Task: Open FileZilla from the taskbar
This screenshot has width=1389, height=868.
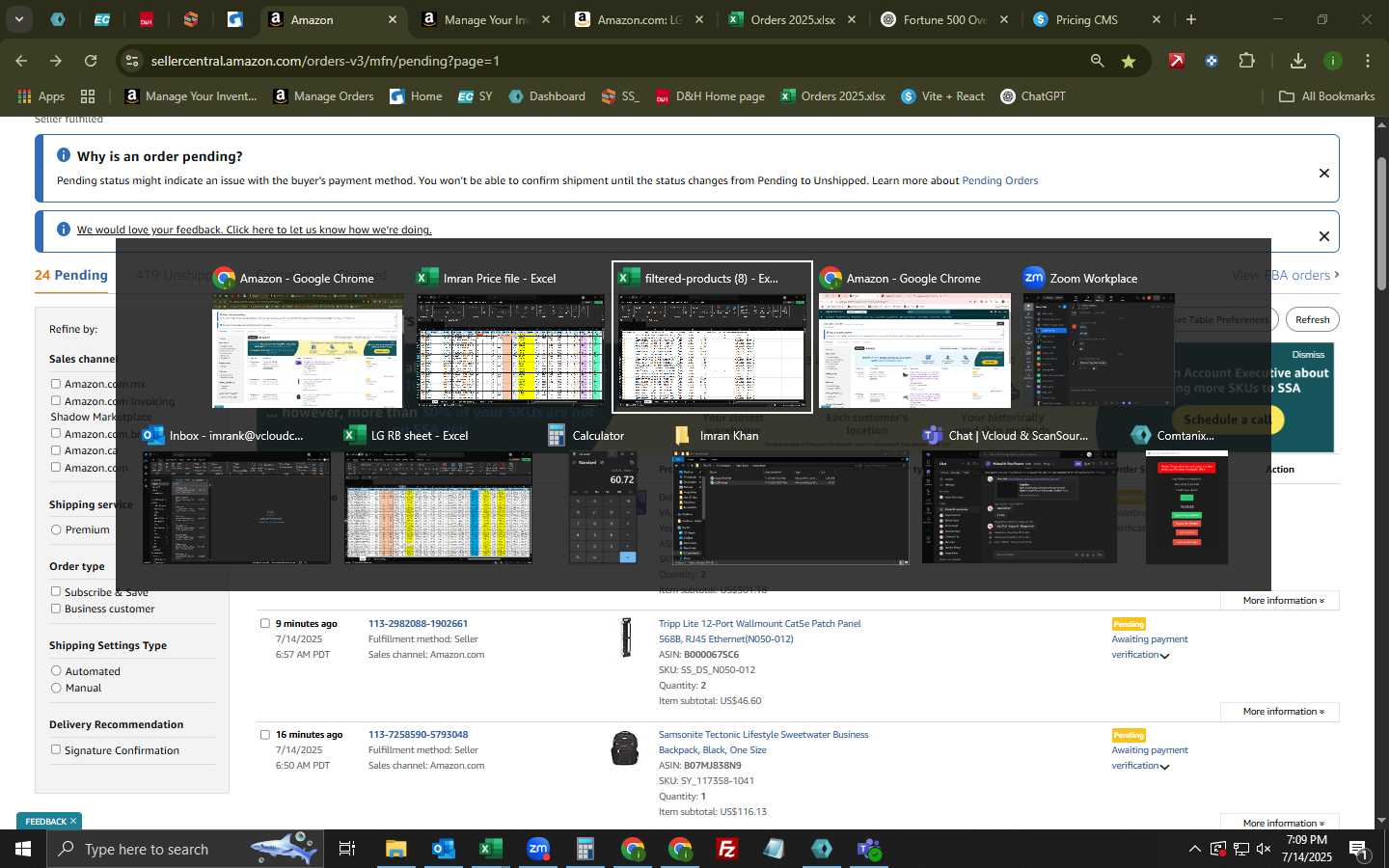Action: coord(727,849)
